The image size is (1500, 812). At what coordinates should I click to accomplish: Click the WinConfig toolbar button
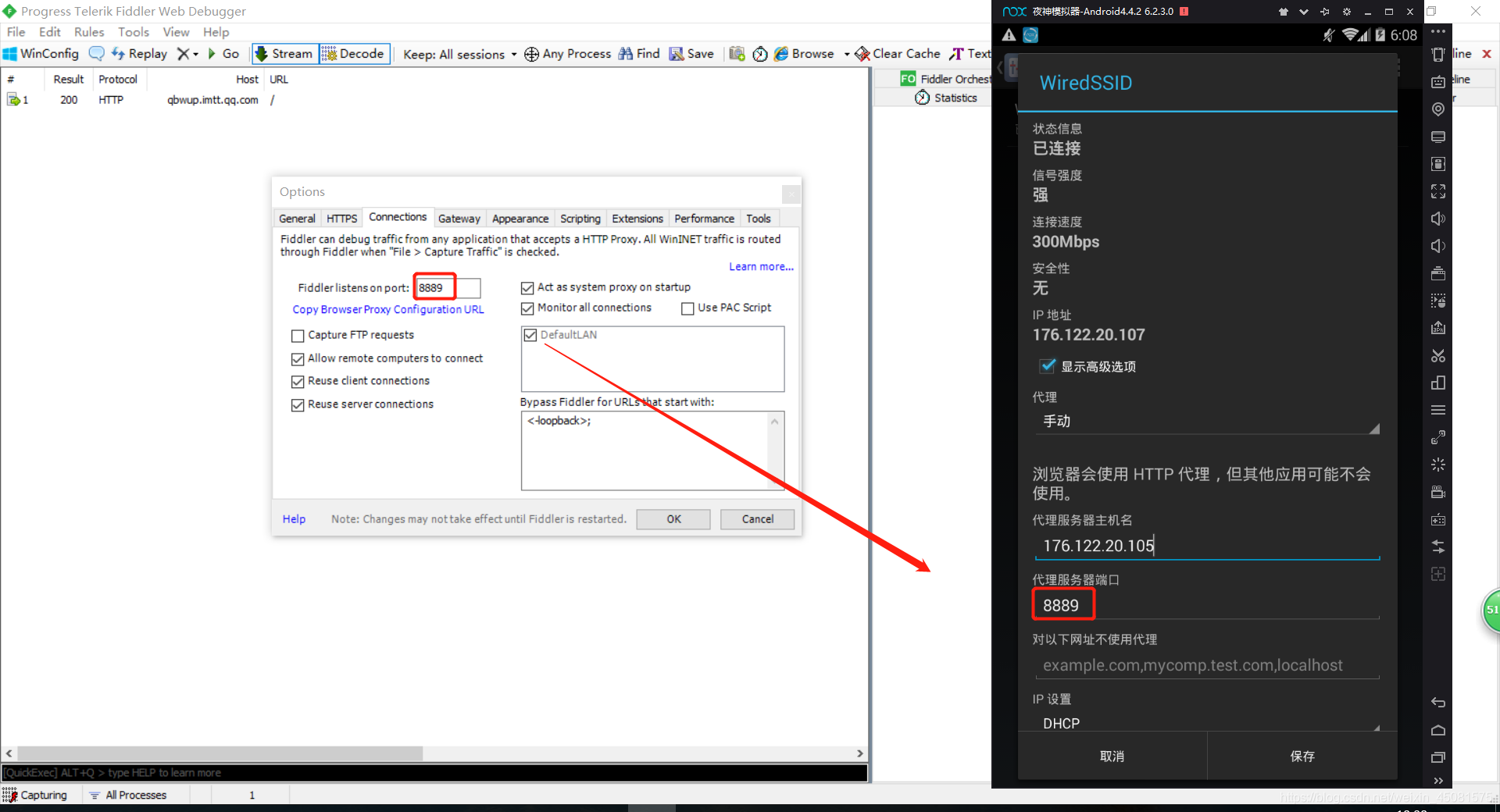click(41, 54)
